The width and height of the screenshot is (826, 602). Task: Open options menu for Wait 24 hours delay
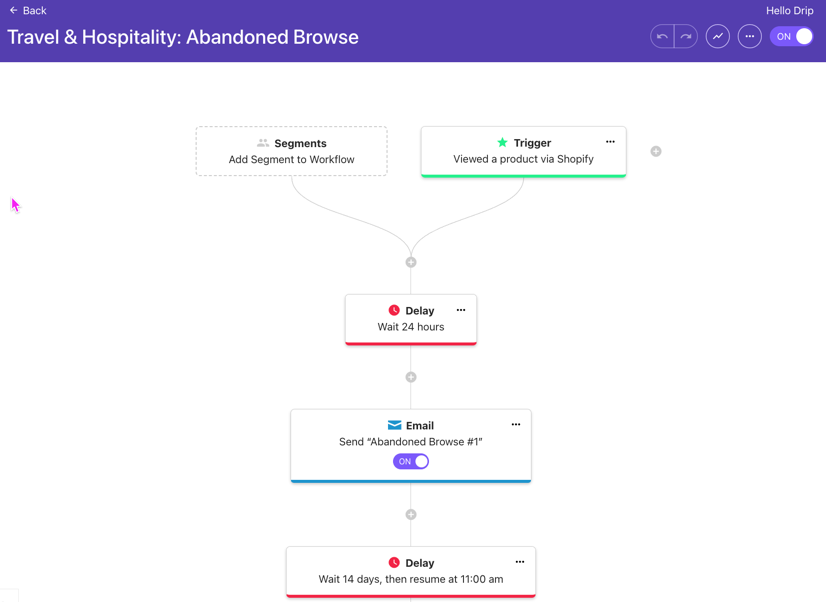[x=461, y=310]
